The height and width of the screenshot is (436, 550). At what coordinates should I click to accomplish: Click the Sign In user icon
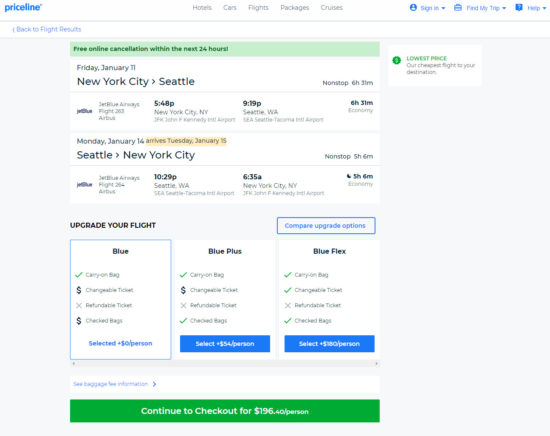(x=413, y=7)
